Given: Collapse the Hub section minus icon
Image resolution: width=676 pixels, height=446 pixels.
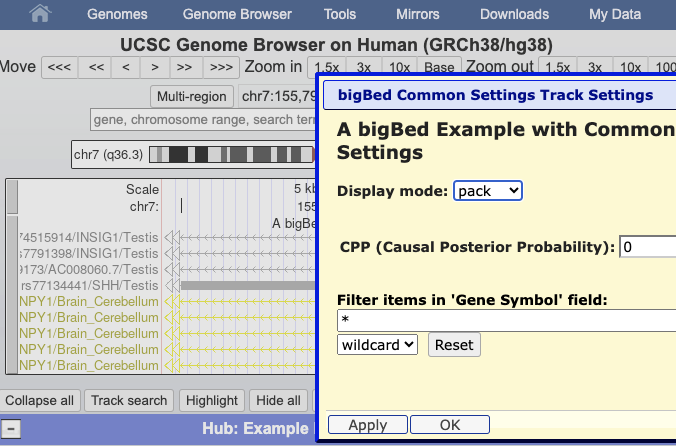Looking at the screenshot, I should tap(12, 429).
